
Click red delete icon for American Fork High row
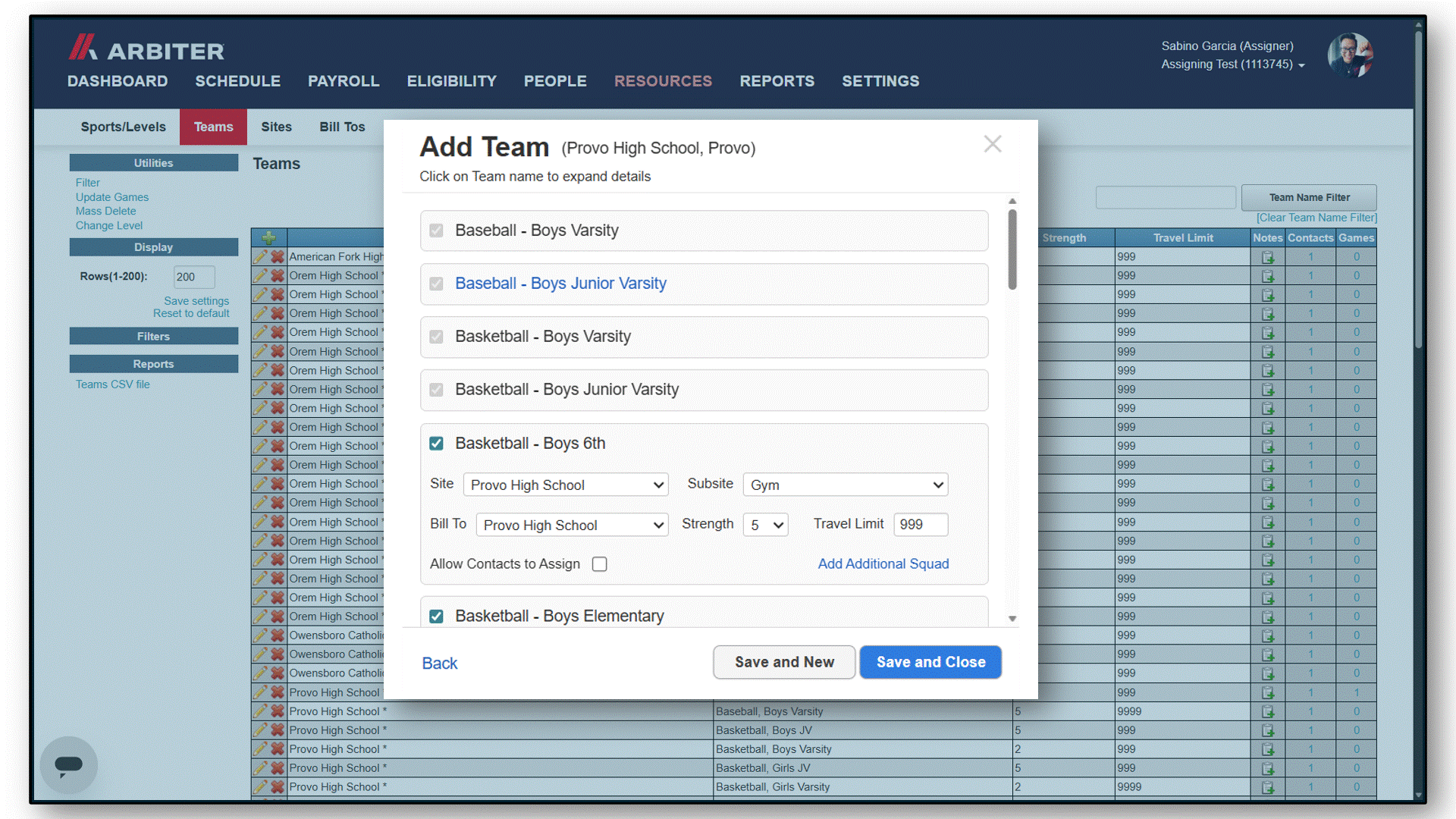click(x=278, y=256)
